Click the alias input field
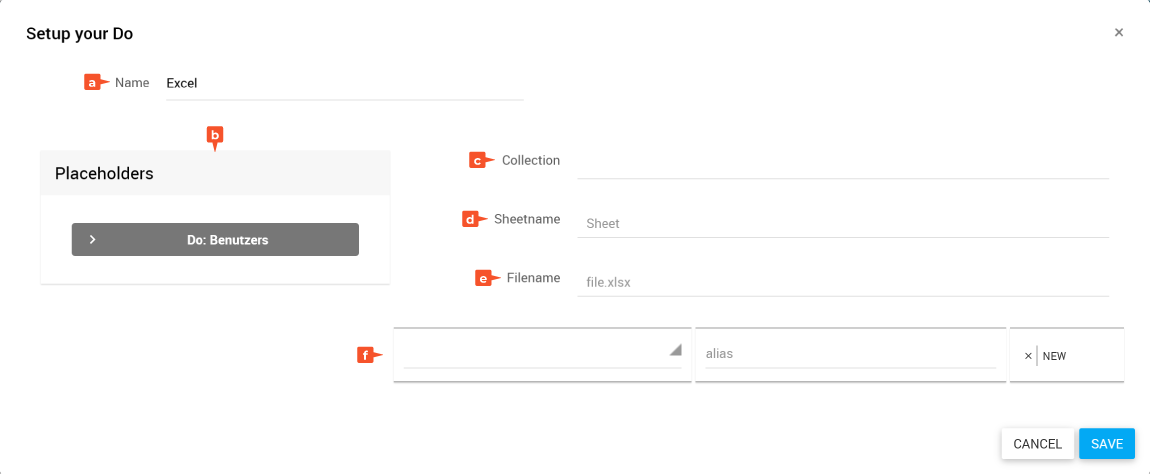Image resolution: width=1150 pixels, height=474 pixels. click(850, 353)
